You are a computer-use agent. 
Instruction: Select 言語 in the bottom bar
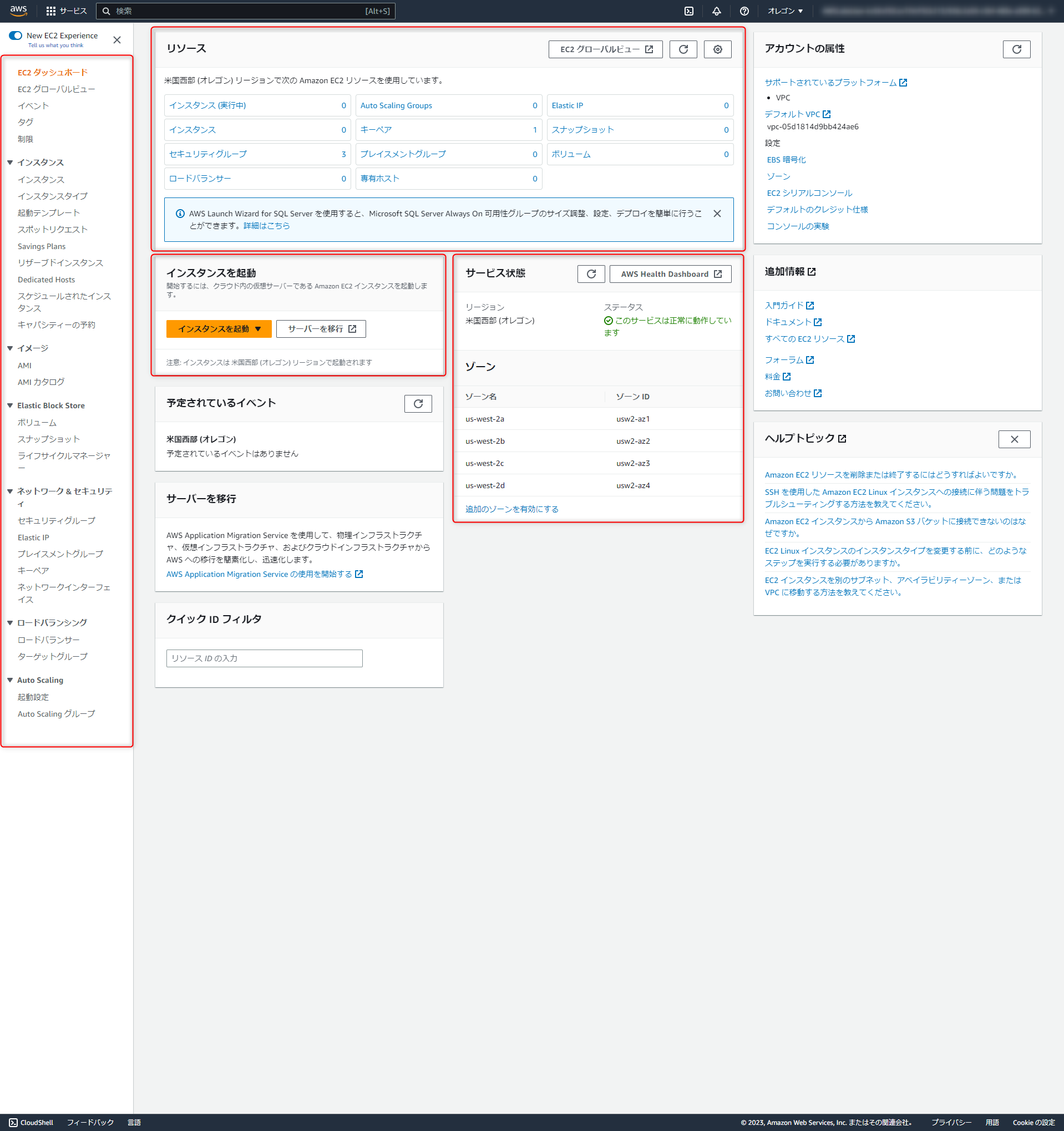tap(134, 1123)
